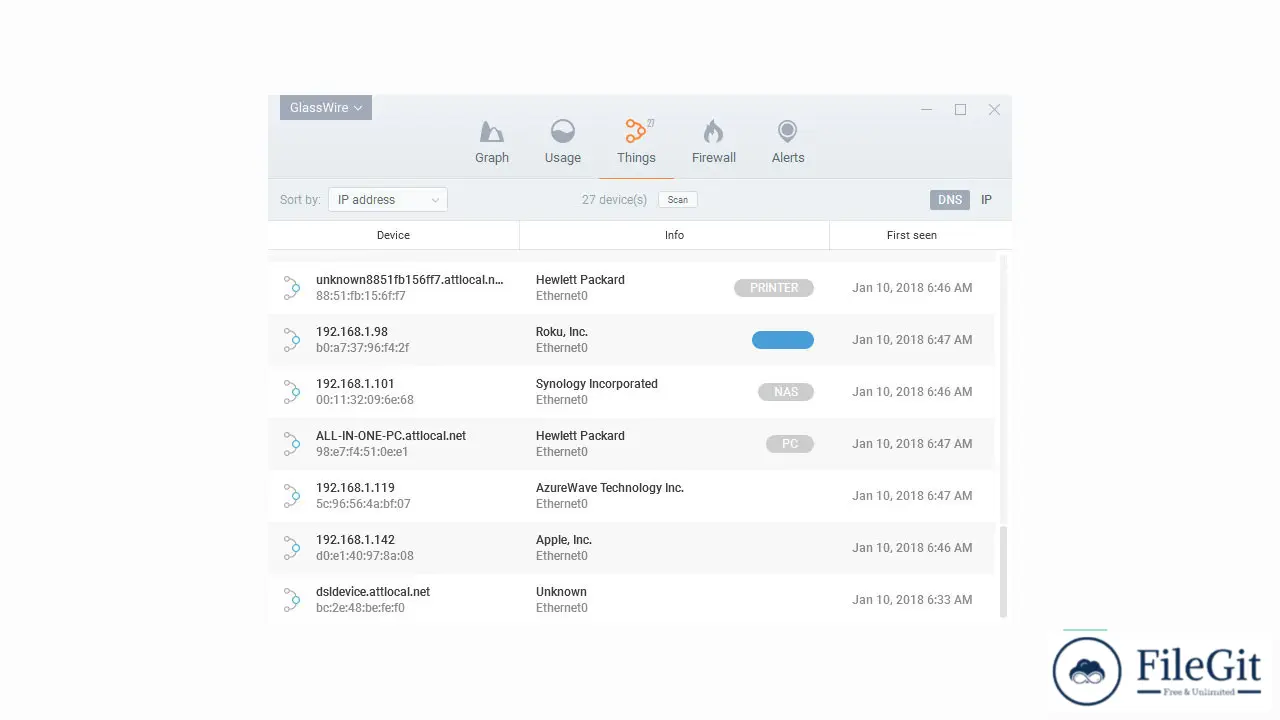Click MAC address d0:e1:40:97:8a:08

tap(365, 556)
